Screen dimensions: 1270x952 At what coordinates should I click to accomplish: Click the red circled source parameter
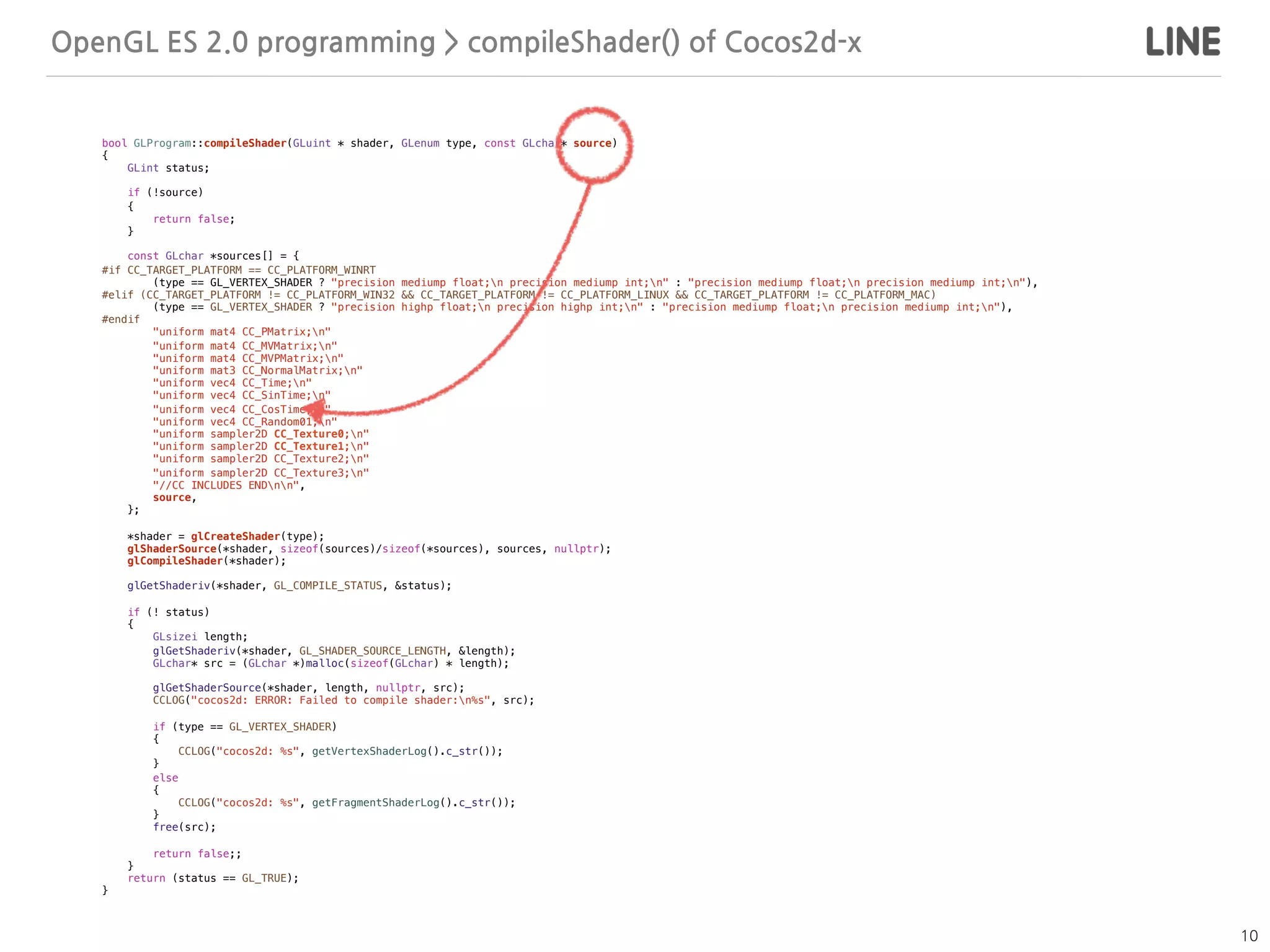pos(592,143)
